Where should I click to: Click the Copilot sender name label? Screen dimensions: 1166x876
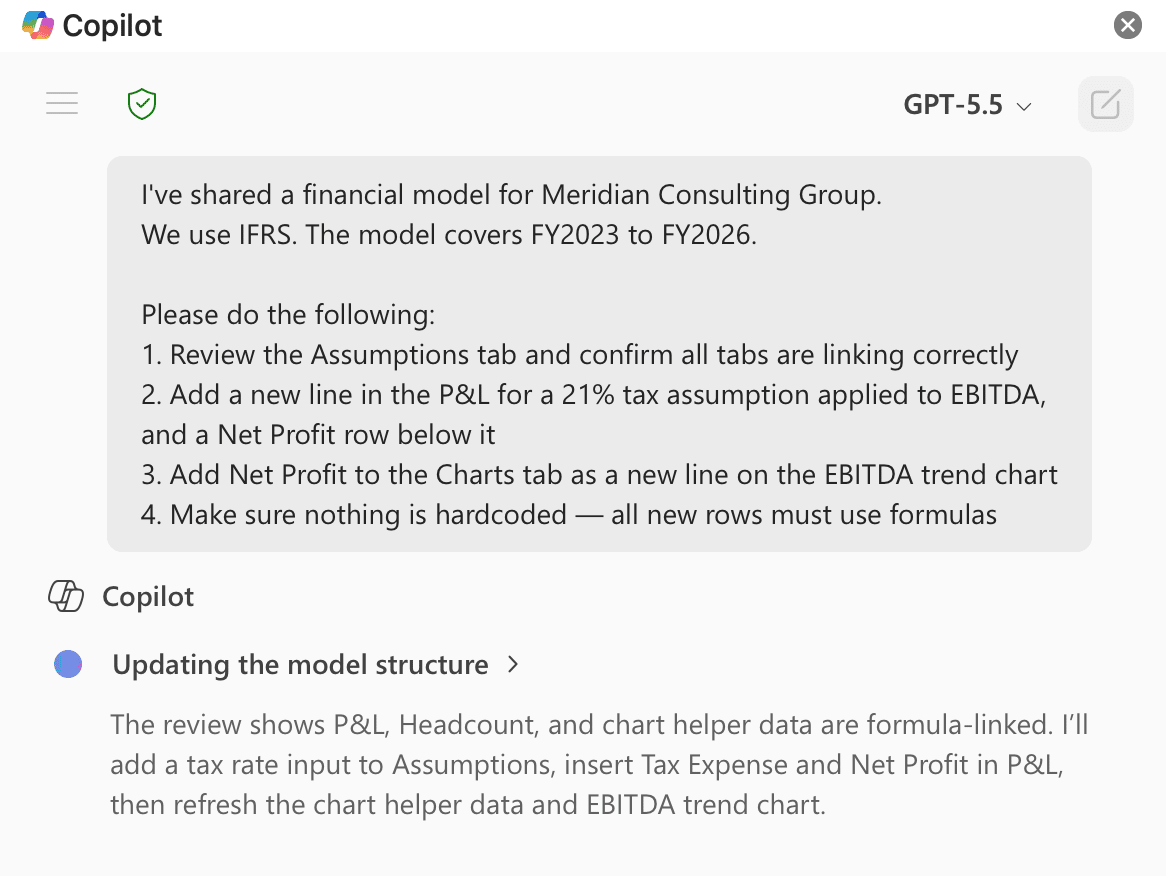click(148, 596)
